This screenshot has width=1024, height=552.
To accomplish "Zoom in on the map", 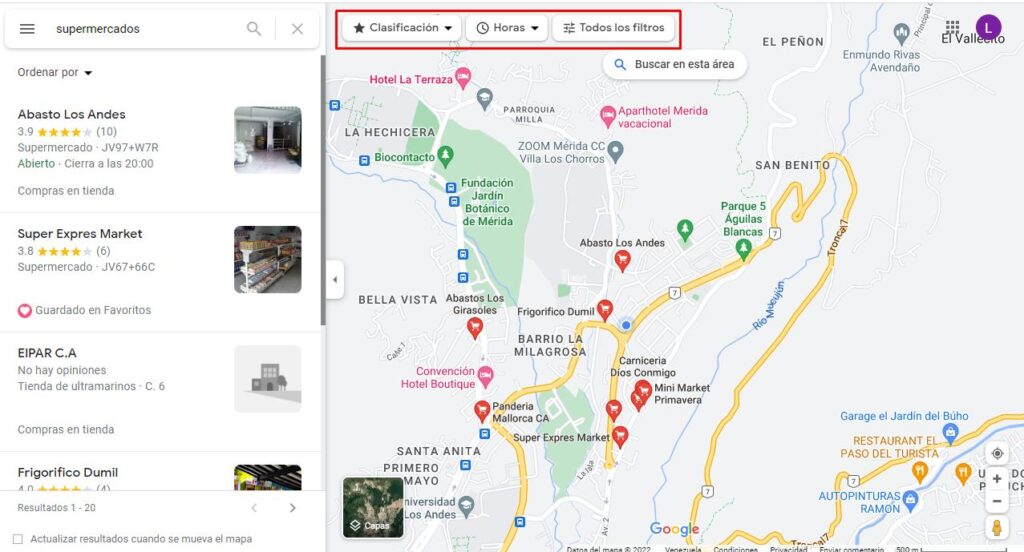I will coord(996,479).
